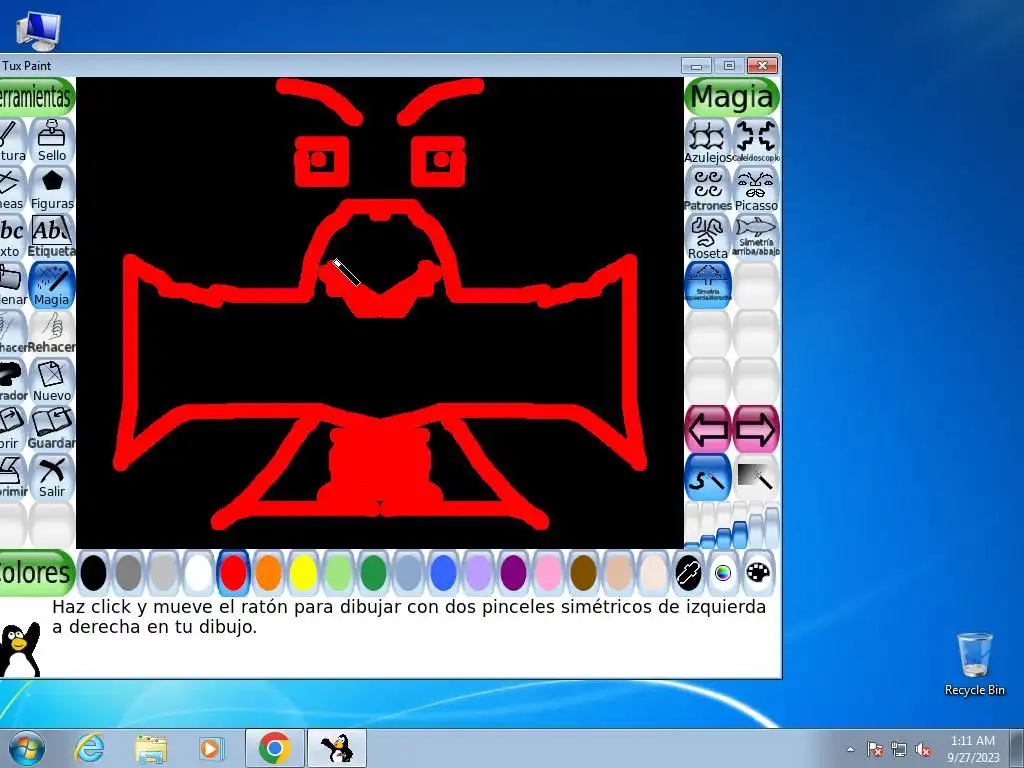Launch Internet Explorer from taskbar
This screenshot has width=1024, height=768.
point(89,748)
